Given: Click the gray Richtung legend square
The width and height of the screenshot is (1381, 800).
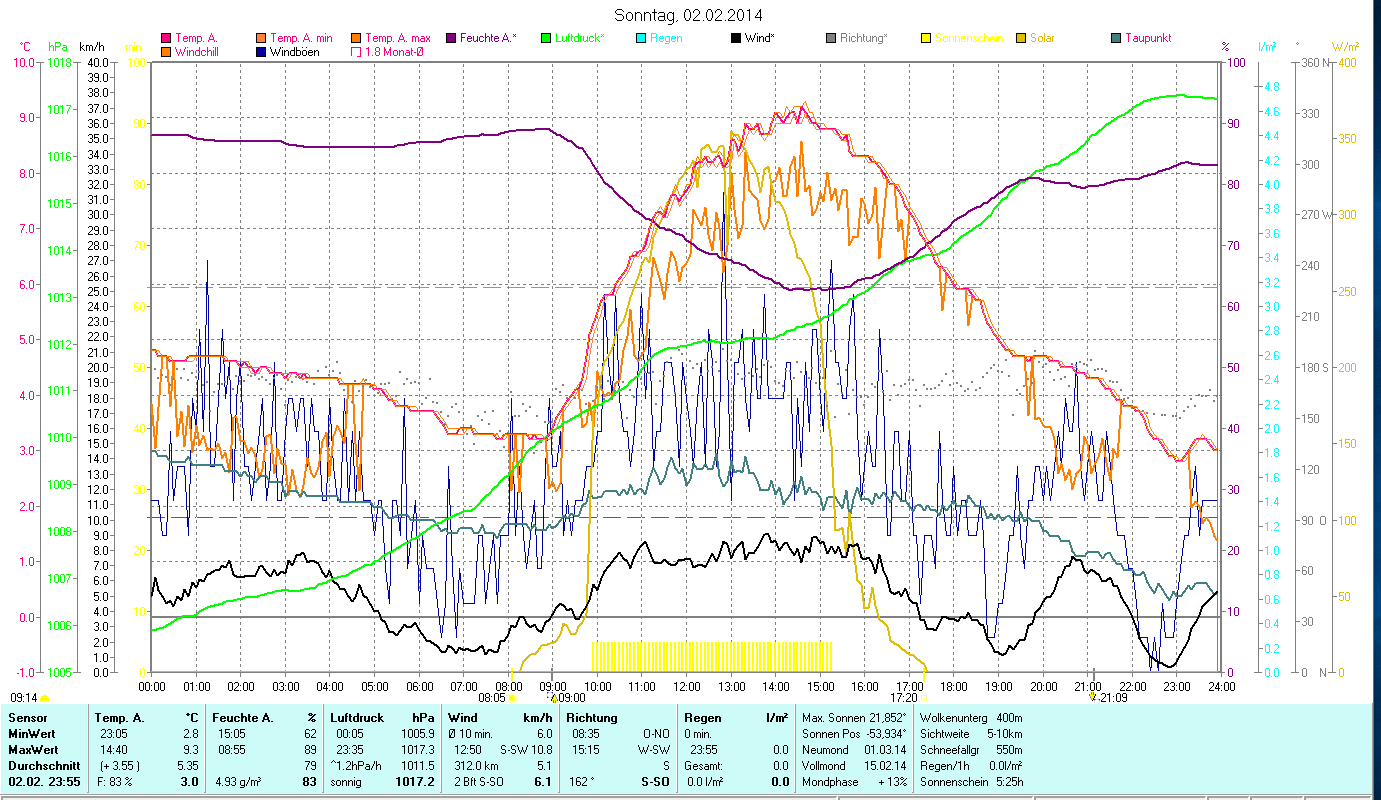Looking at the screenshot, I should pyautogui.click(x=831, y=38).
